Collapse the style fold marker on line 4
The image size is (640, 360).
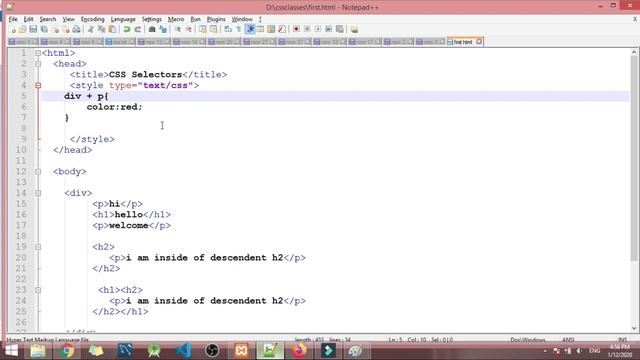coord(38,85)
